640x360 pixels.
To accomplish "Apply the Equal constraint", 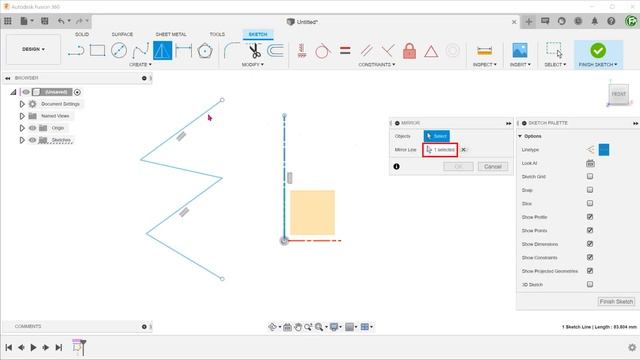I will 345,51.
